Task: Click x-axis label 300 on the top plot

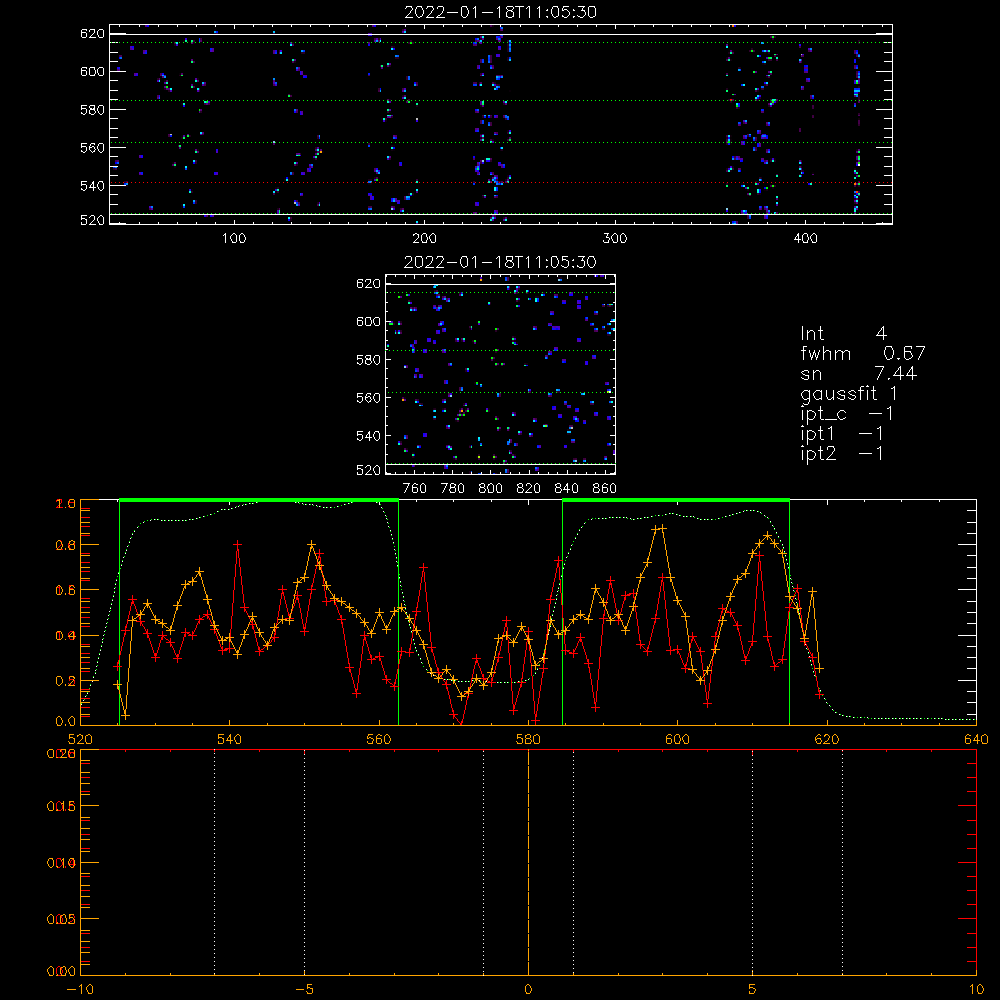Action: (x=615, y=239)
